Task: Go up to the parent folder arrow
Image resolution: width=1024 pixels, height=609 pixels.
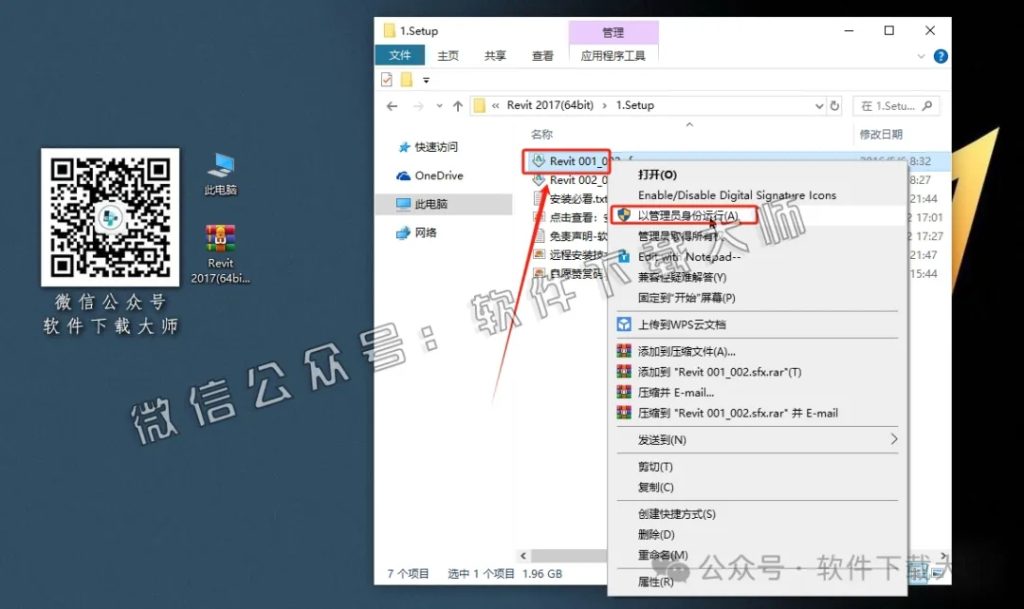Action: (x=460, y=106)
